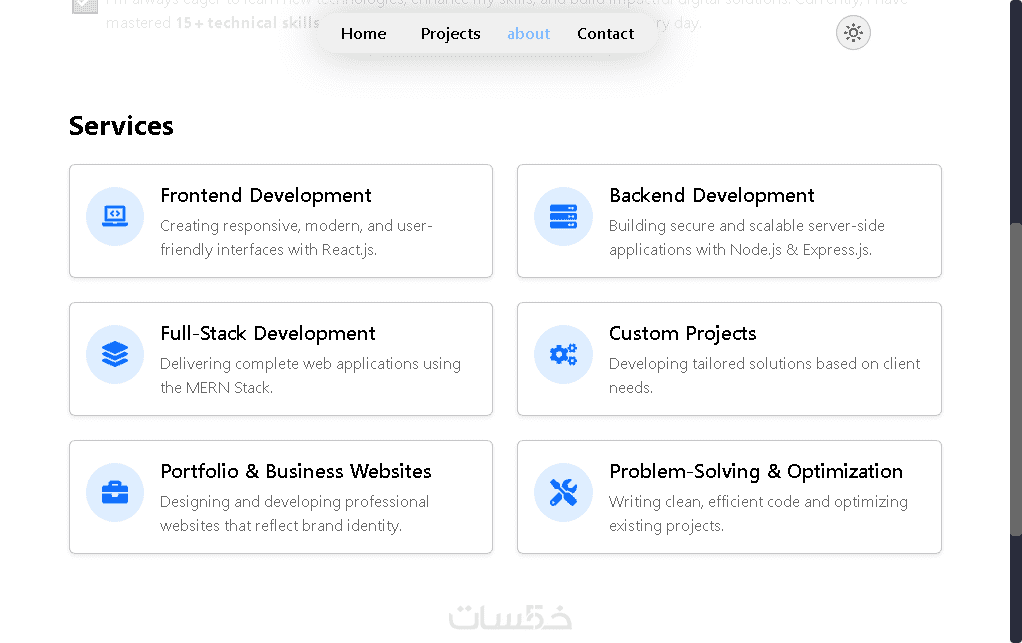Screen dimensions: 1022x643
Task: Click the Frontend Development heading
Action: point(266,195)
